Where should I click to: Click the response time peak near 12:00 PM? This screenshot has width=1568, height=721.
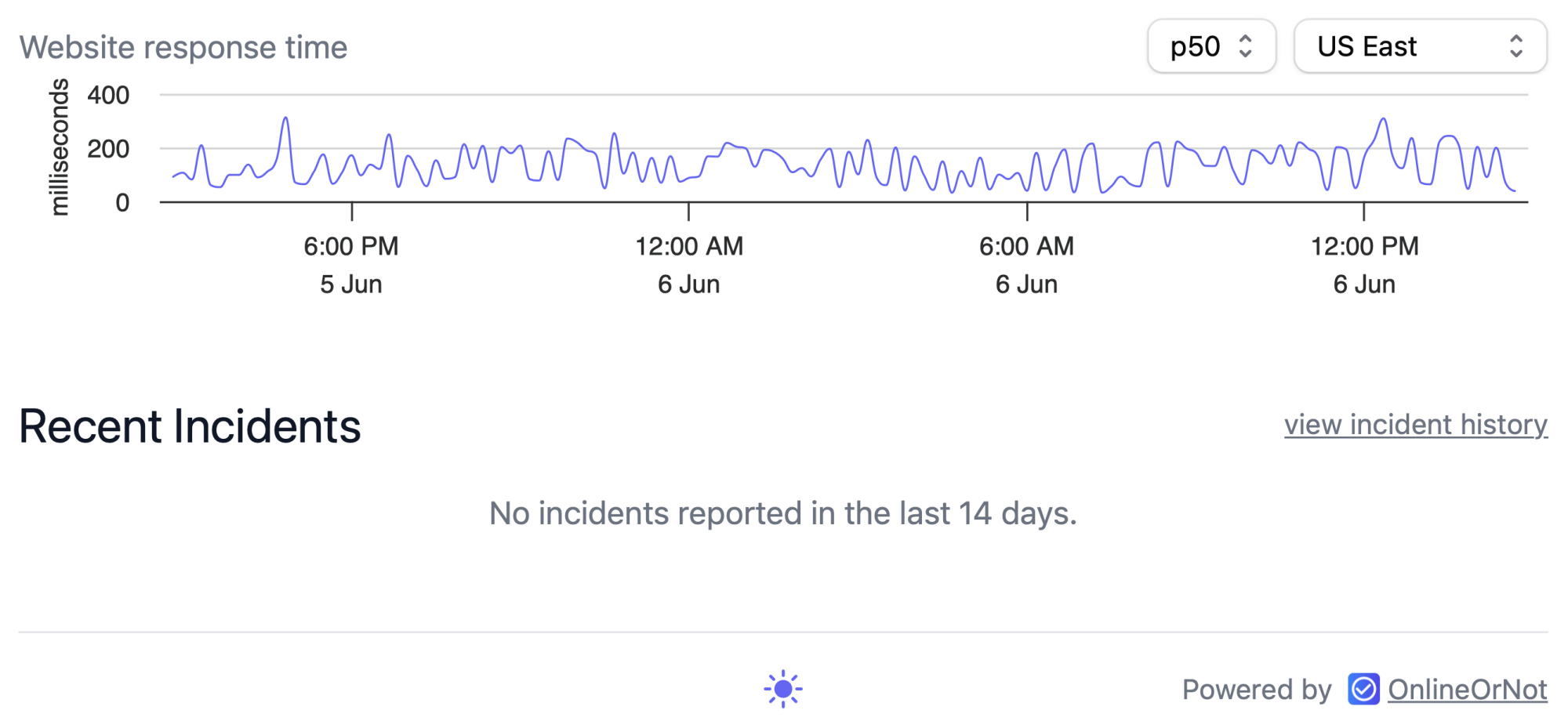tap(1384, 120)
